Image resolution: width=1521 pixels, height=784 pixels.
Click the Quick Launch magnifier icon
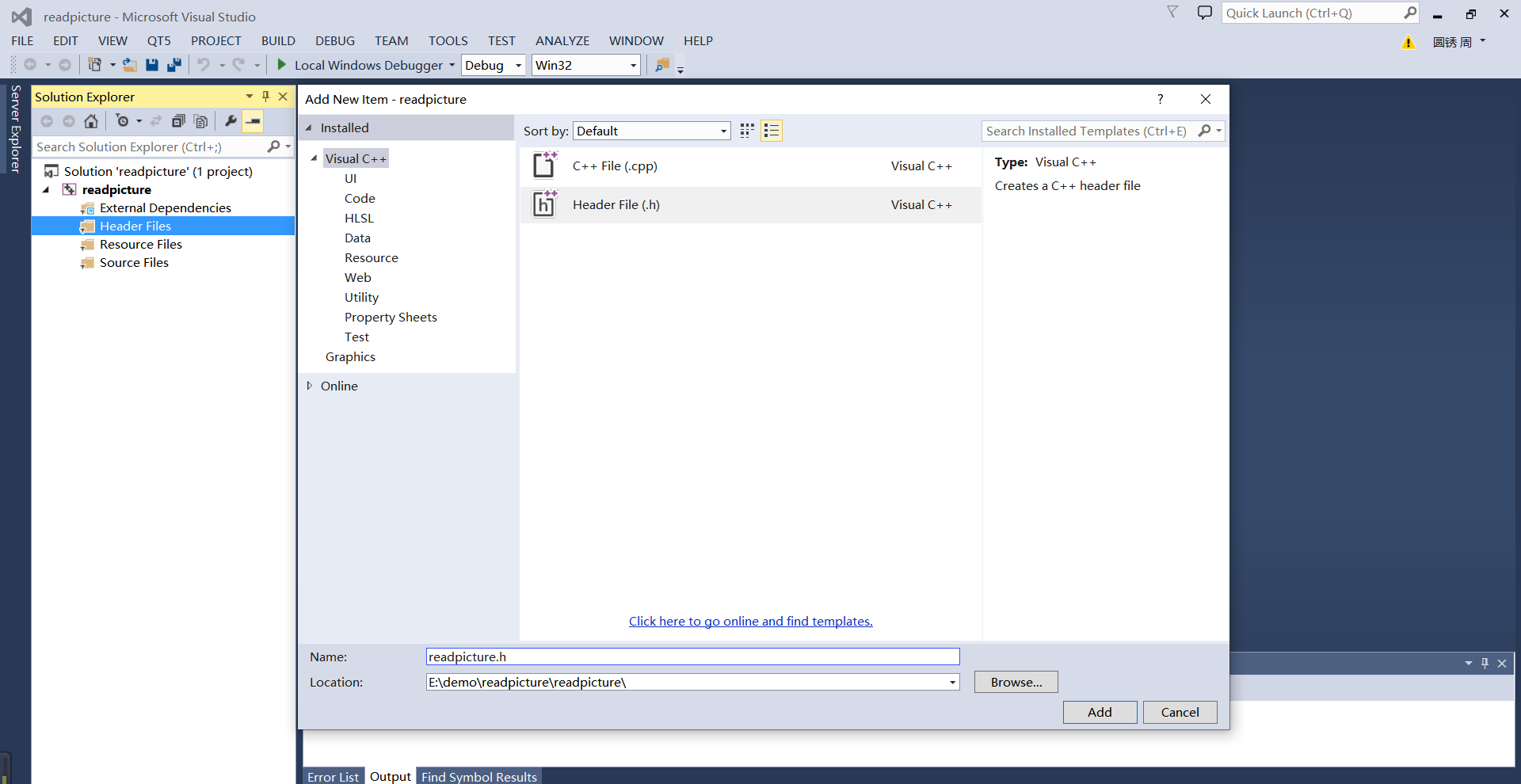click(1410, 13)
